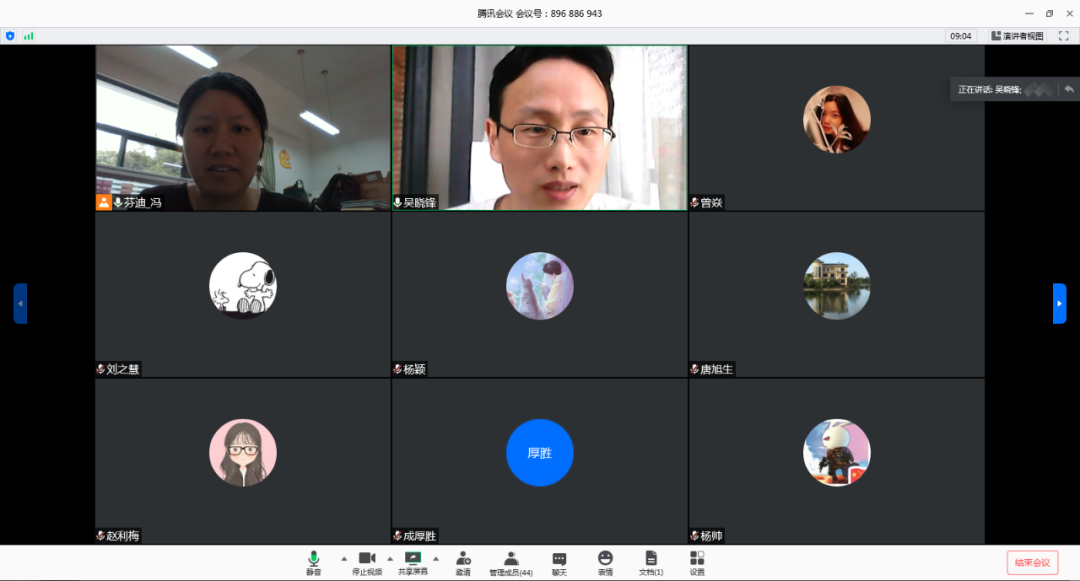
Task: Click the 结束会议 end meeting button
Action: (1032, 562)
